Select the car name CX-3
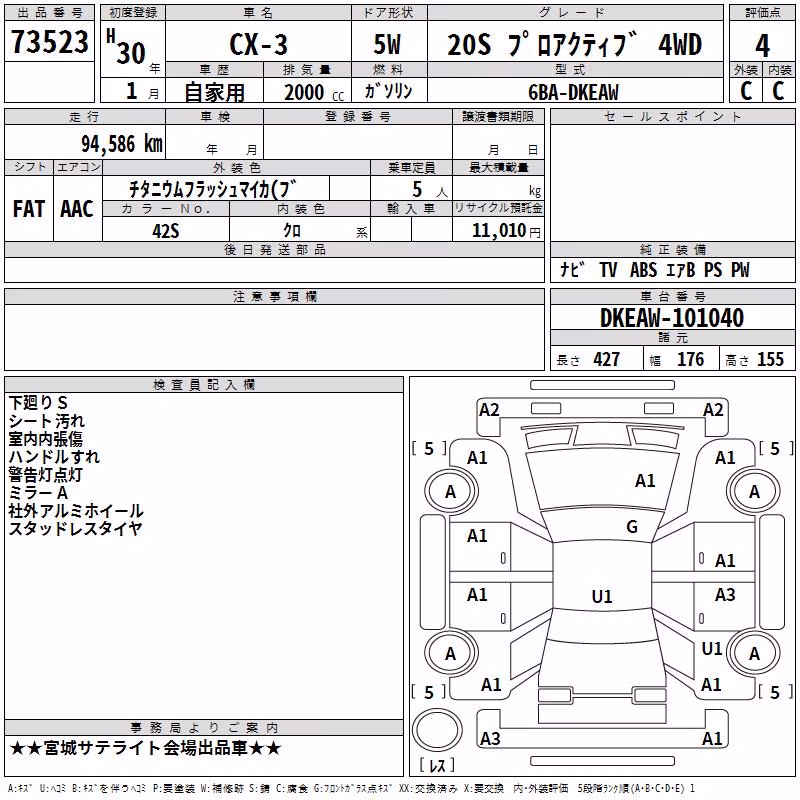Screen dimensions: 800x800 tap(258, 44)
